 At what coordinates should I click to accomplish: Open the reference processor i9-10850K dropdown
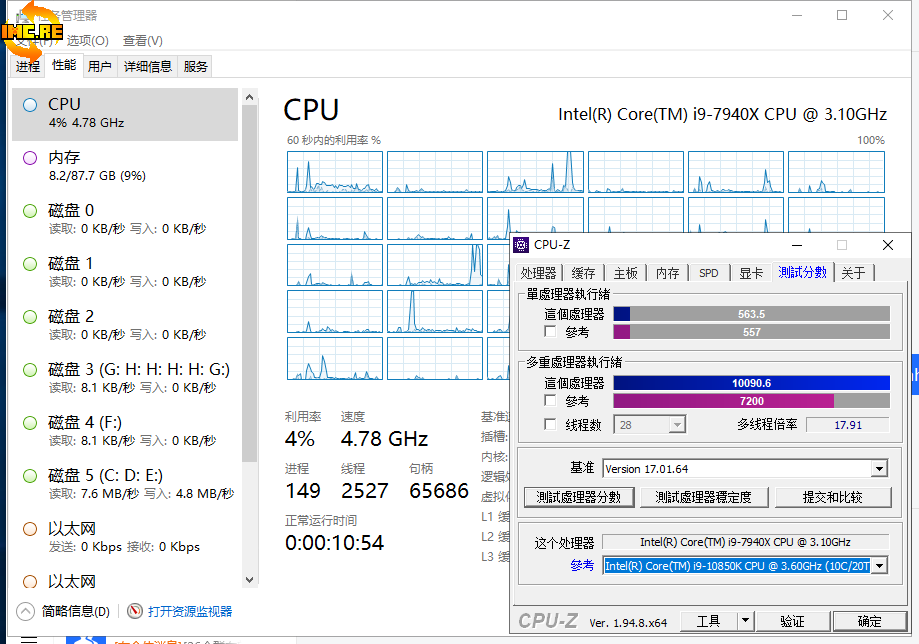(878, 566)
